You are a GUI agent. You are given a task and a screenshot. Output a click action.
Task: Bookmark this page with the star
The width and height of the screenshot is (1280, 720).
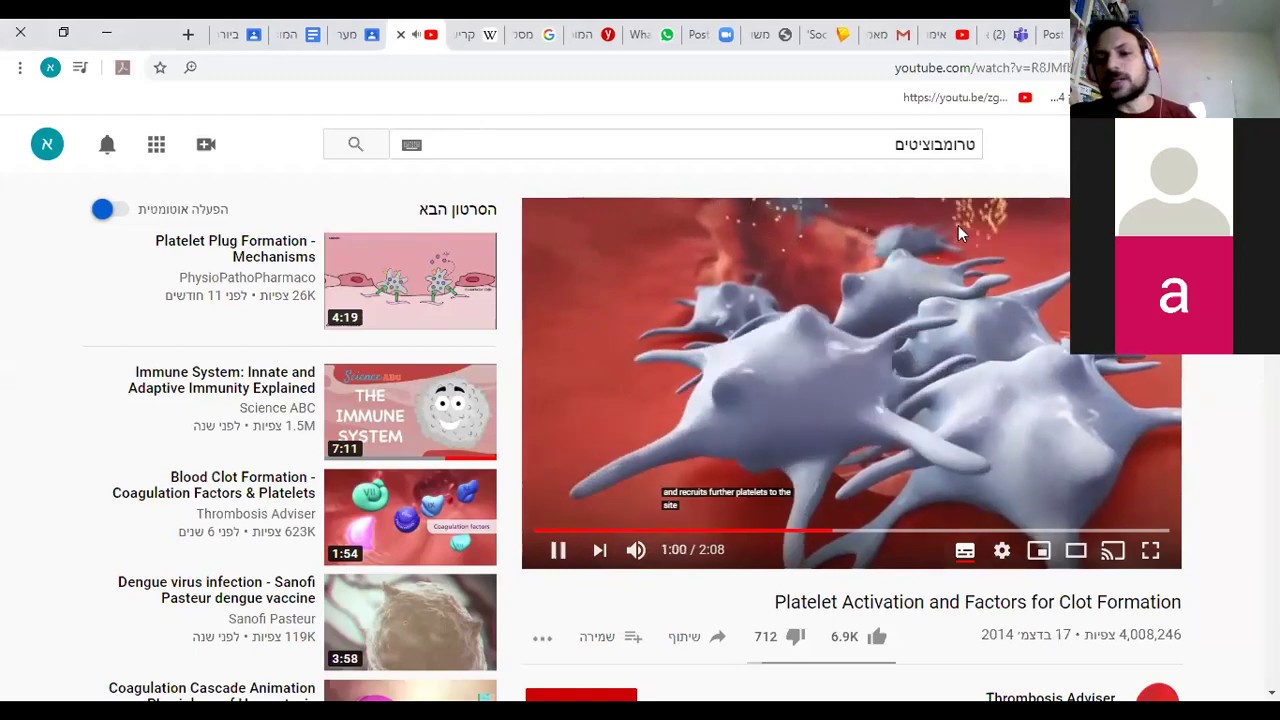pos(160,67)
